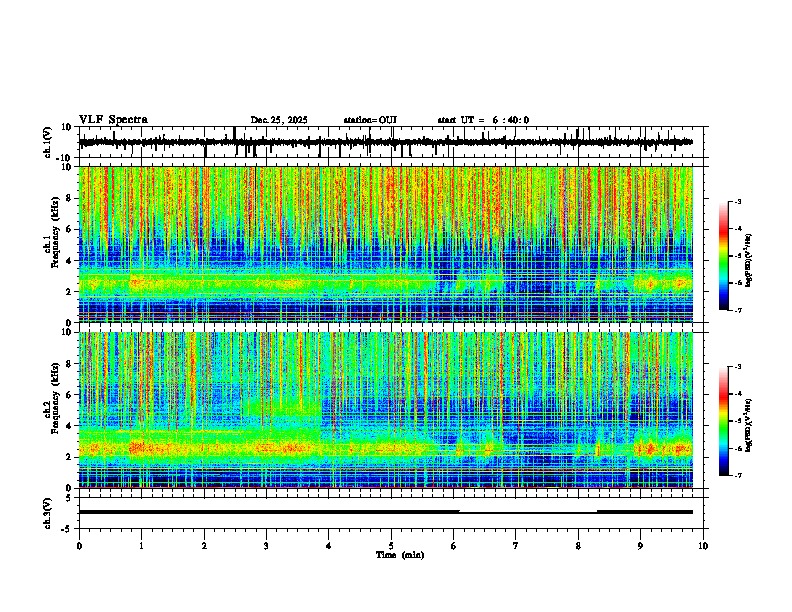Click the ch.1 spectrogram color bar

pyautogui.click(x=724, y=256)
